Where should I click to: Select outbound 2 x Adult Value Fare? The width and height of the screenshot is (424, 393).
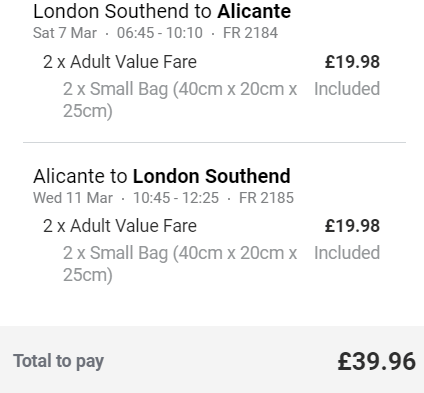120,62
